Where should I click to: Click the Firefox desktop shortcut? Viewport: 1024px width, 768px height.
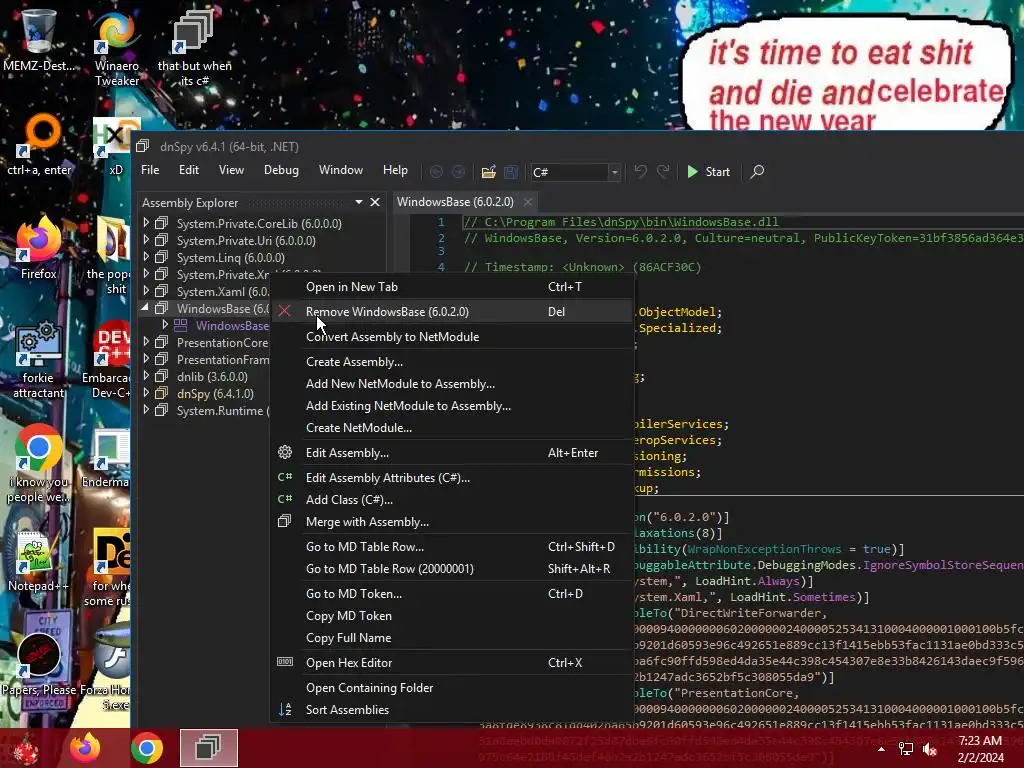39,248
